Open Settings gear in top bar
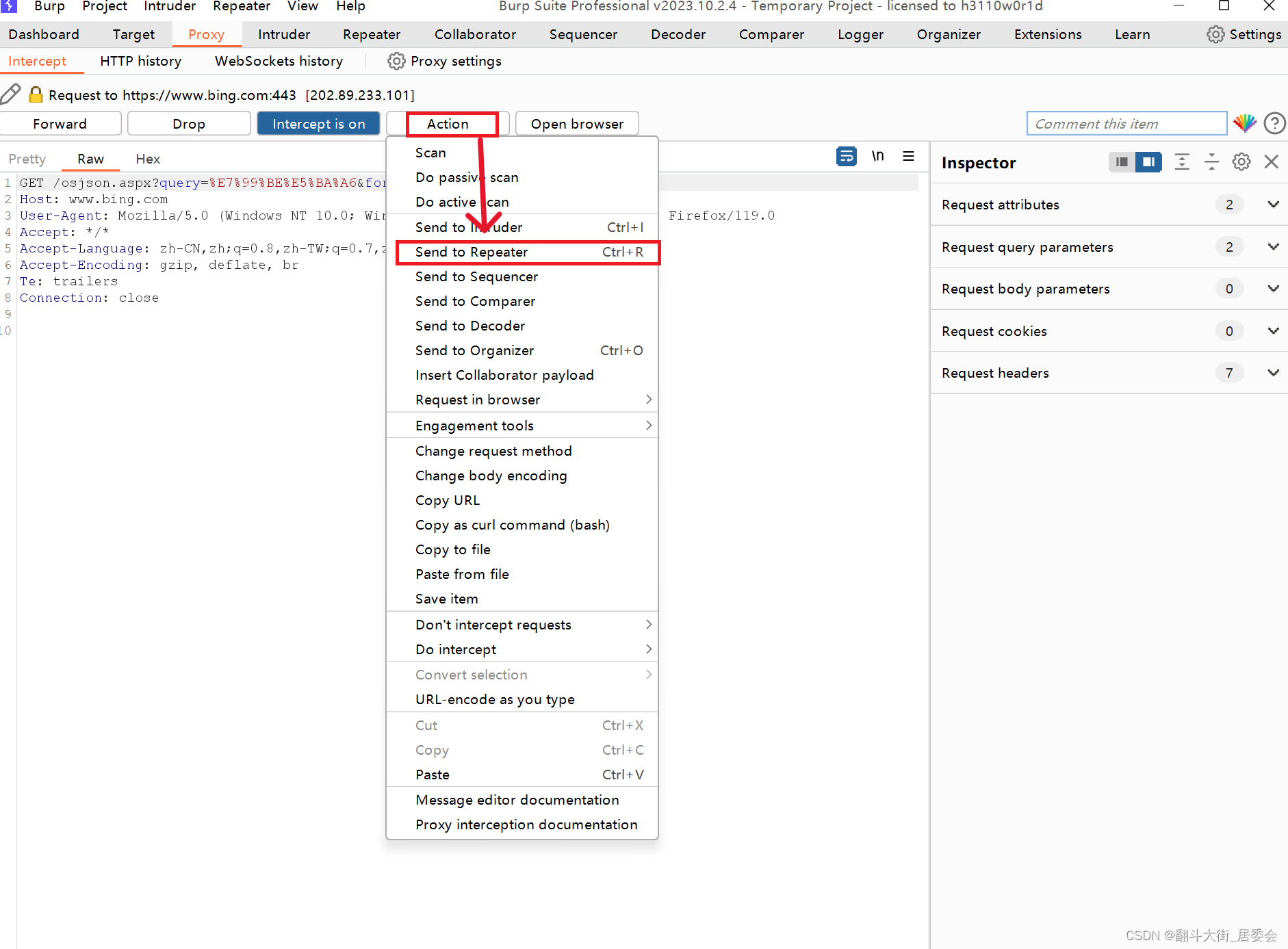This screenshot has width=1288, height=949. click(1215, 34)
